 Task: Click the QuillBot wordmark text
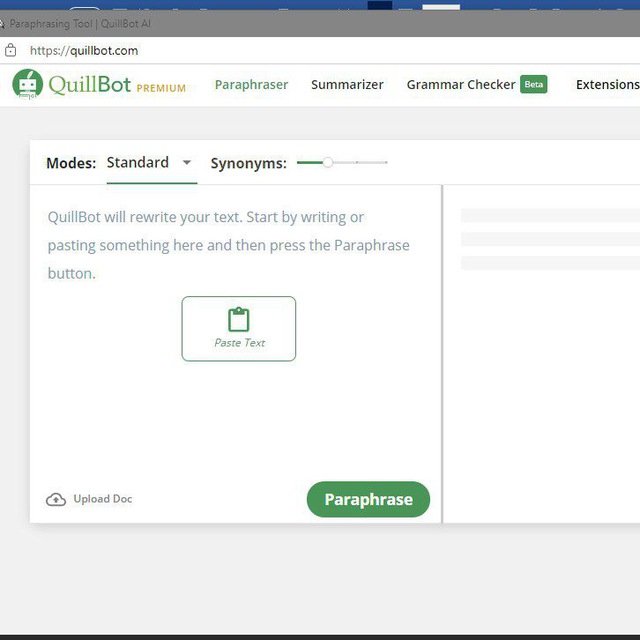[90, 84]
